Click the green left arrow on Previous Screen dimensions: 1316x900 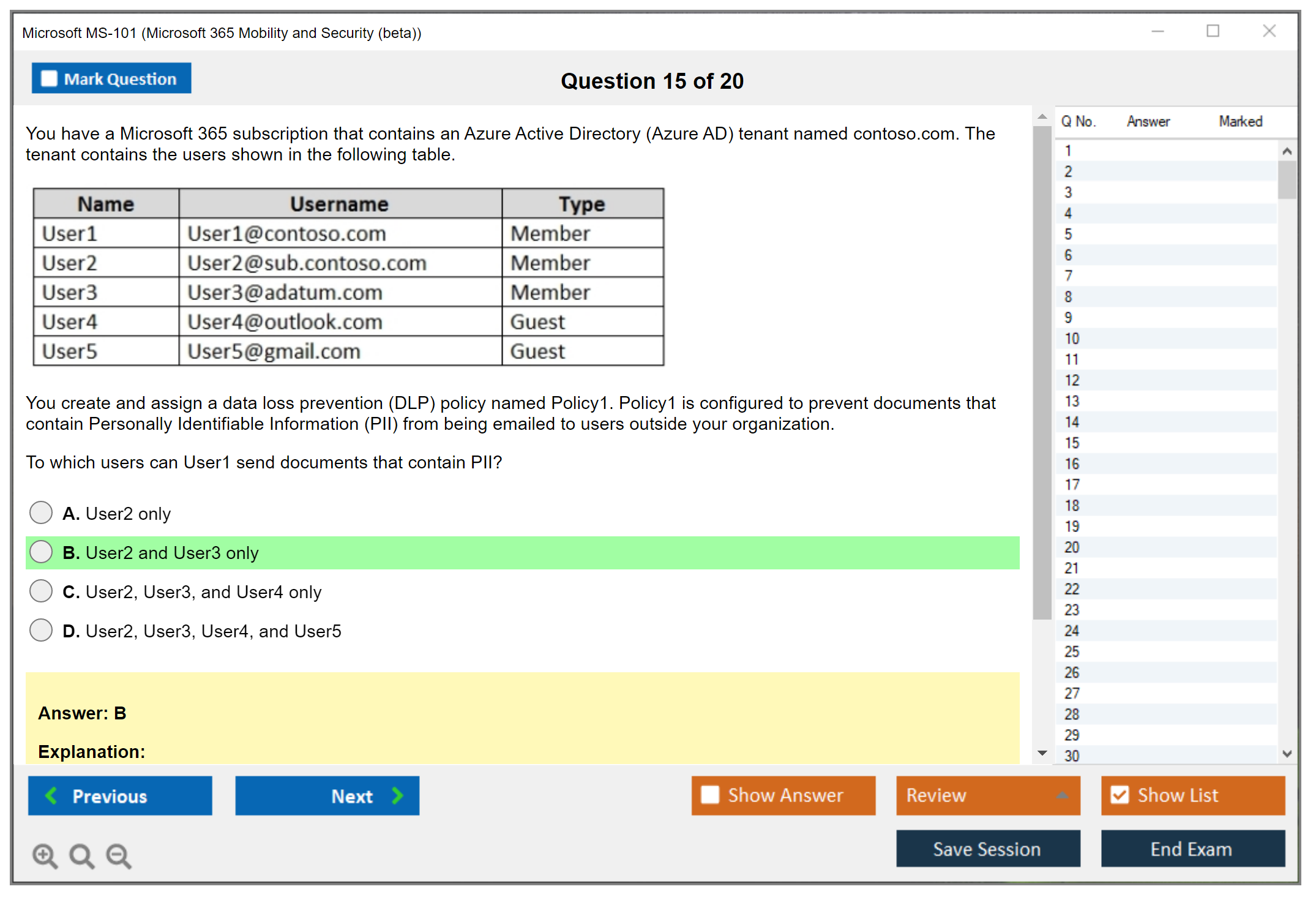click(x=51, y=795)
